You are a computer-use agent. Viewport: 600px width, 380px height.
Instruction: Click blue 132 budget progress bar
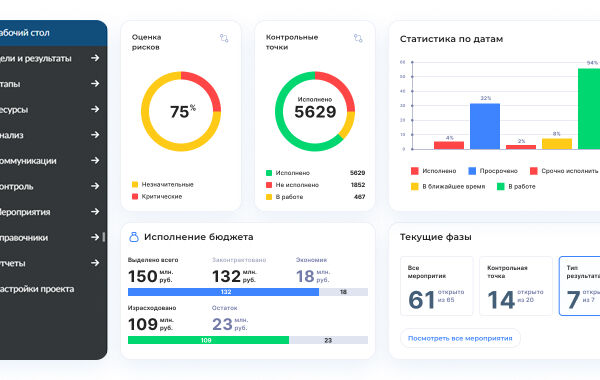pos(223,292)
